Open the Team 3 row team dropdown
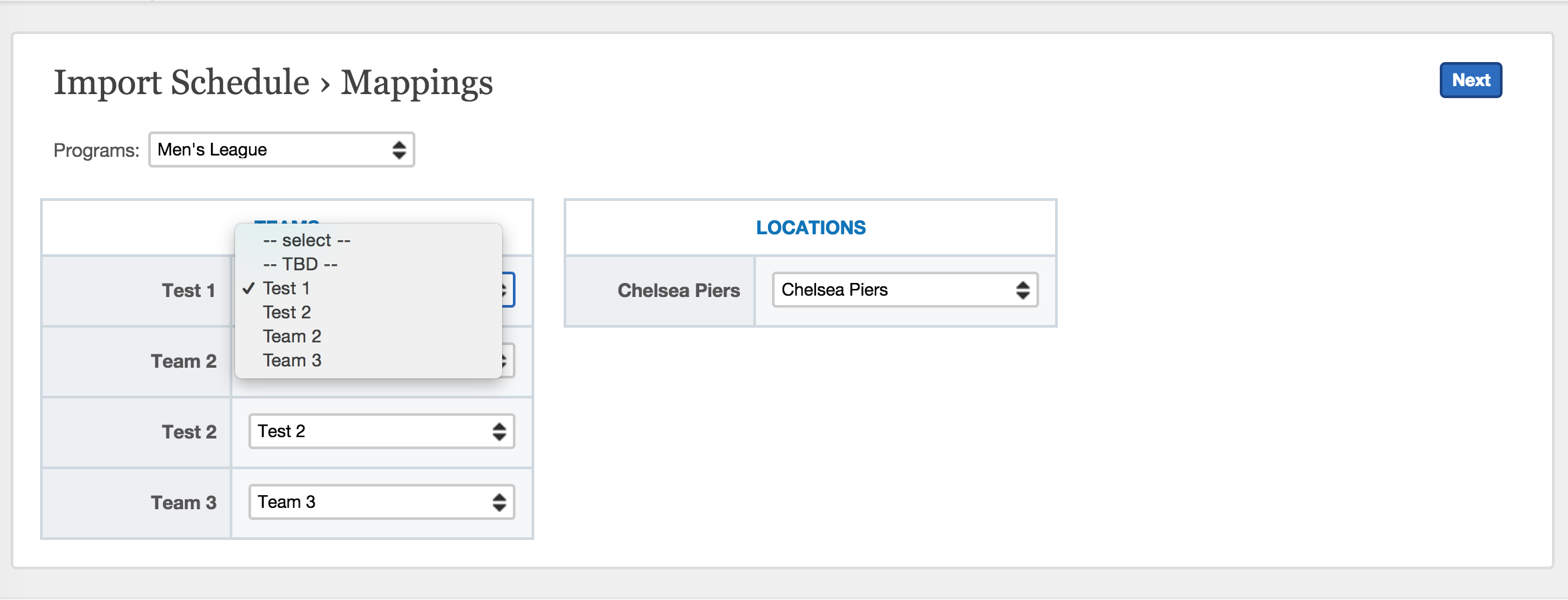 381,502
